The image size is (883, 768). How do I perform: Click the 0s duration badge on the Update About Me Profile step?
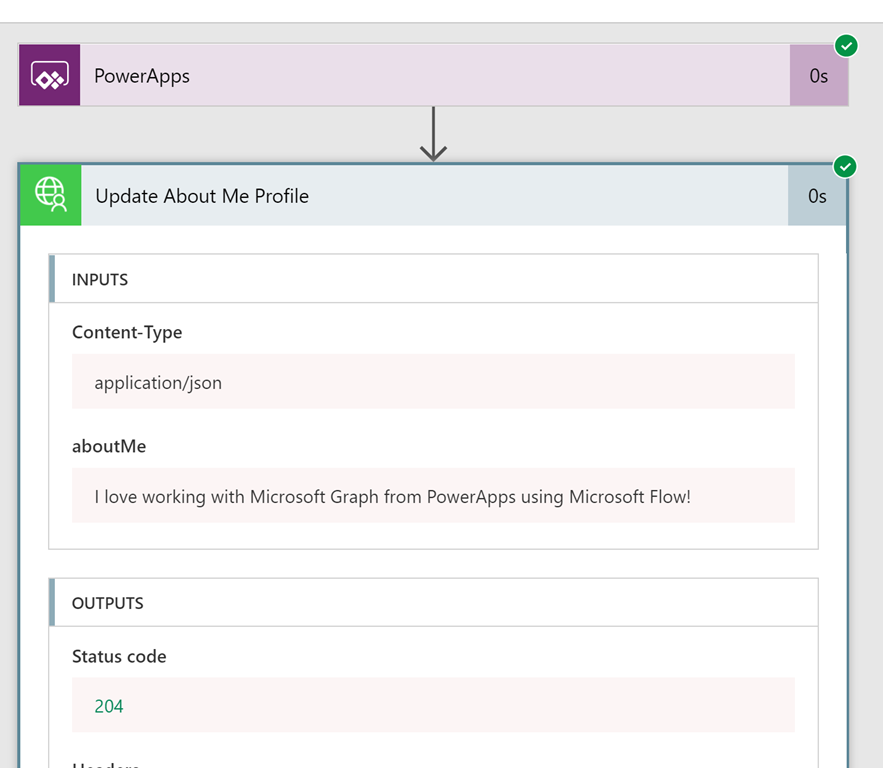pyautogui.click(x=817, y=195)
